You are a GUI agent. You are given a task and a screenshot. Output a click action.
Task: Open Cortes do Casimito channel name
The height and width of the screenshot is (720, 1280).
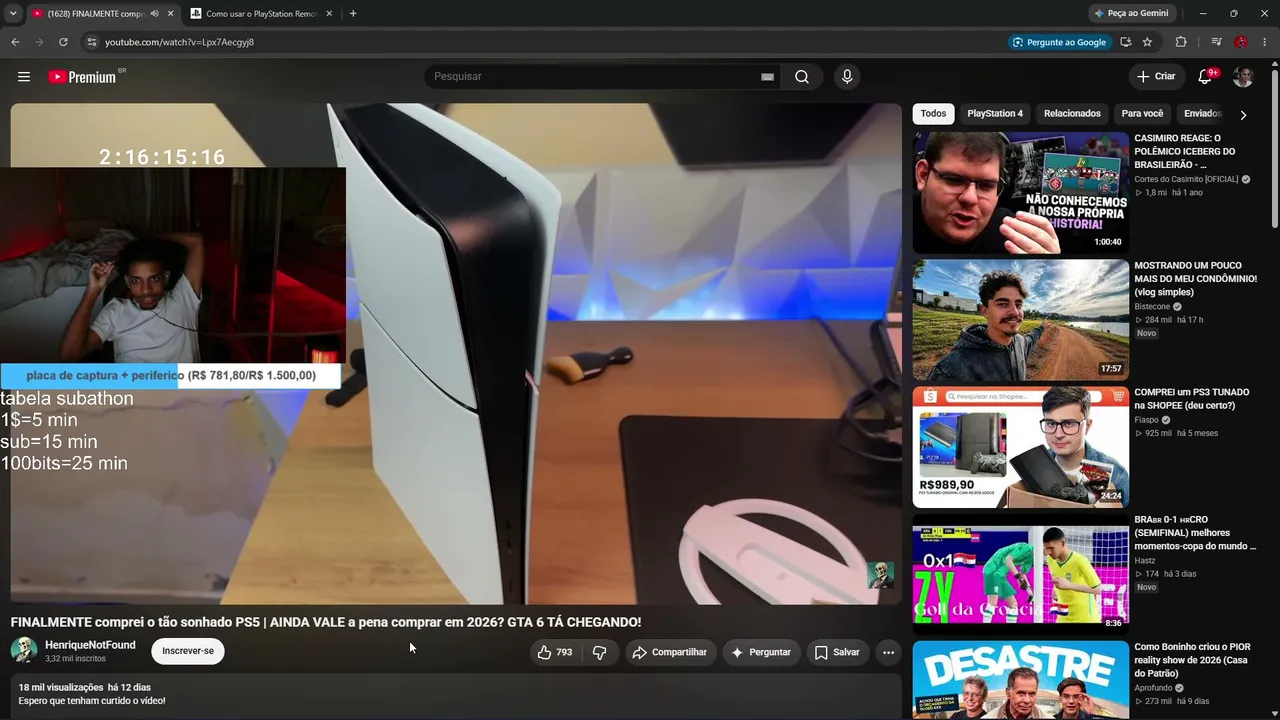click(1186, 180)
